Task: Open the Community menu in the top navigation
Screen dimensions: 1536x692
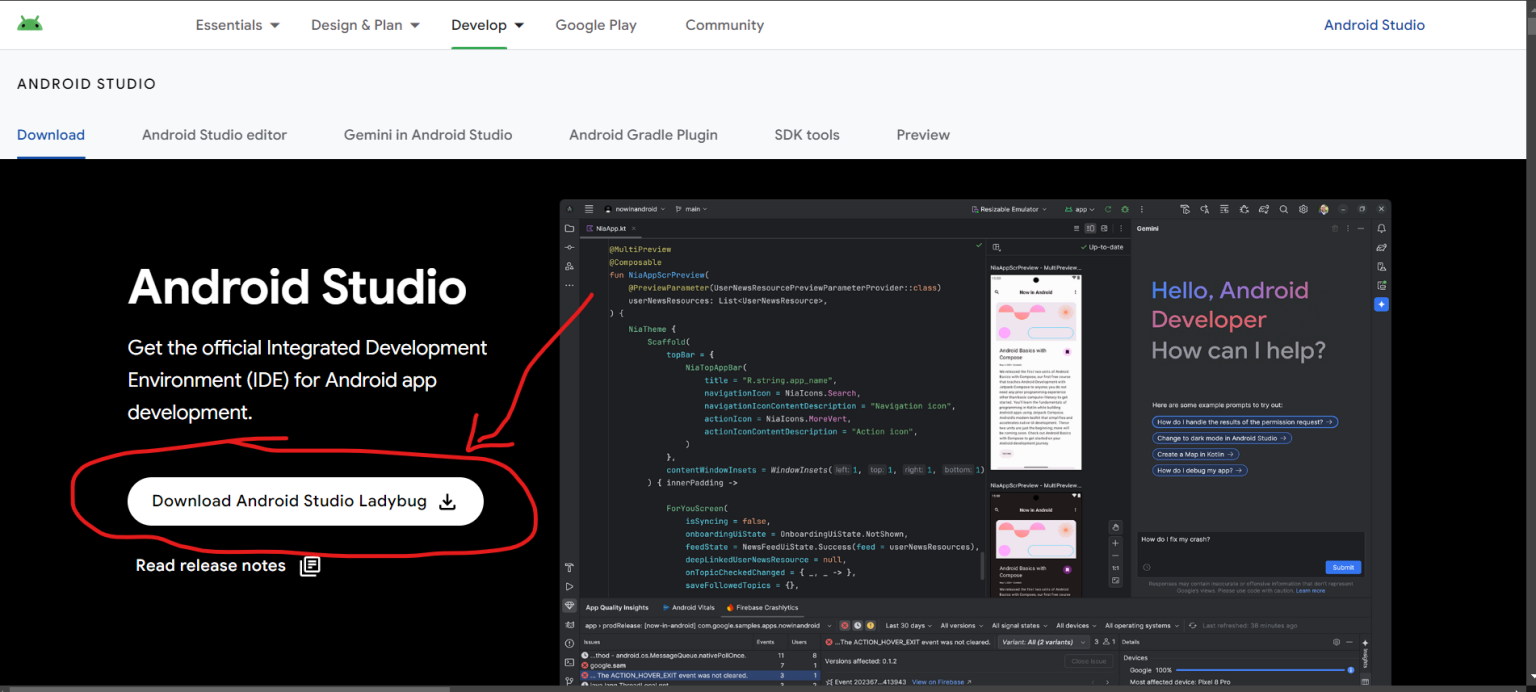Action: [724, 25]
